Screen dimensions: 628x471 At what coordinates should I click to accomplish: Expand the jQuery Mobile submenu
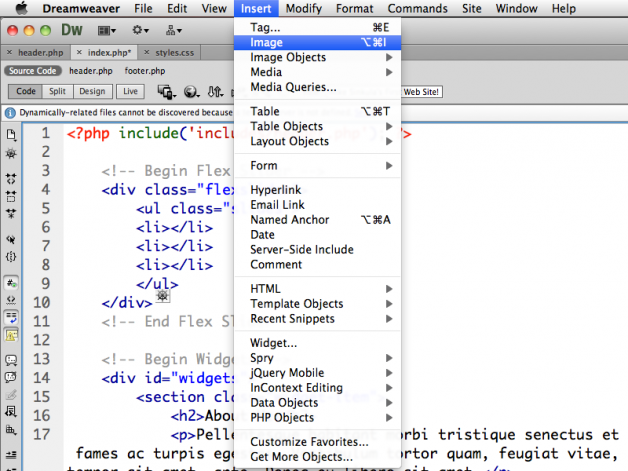click(x=317, y=373)
